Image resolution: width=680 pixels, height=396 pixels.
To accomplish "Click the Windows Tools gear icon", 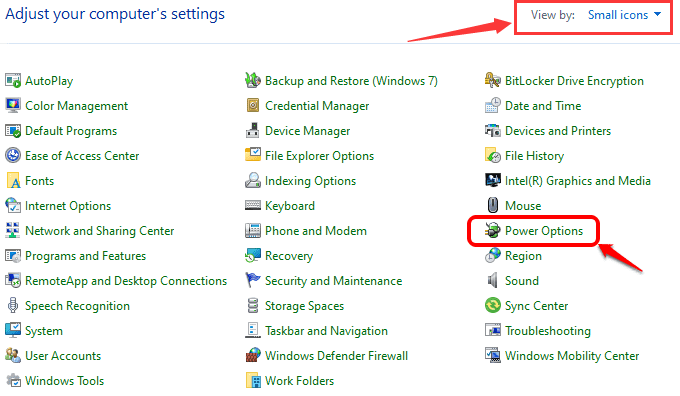I will pos(13,381).
